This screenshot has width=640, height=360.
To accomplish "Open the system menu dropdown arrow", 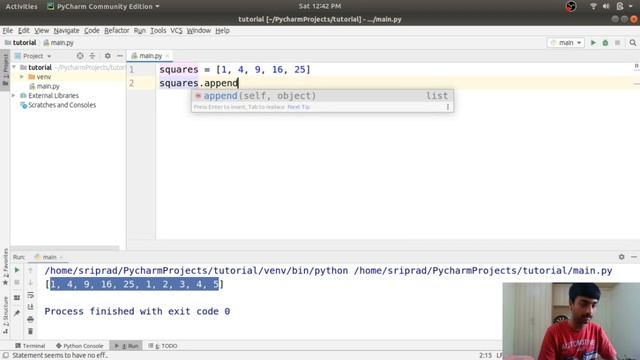I will click(x=631, y=6).
